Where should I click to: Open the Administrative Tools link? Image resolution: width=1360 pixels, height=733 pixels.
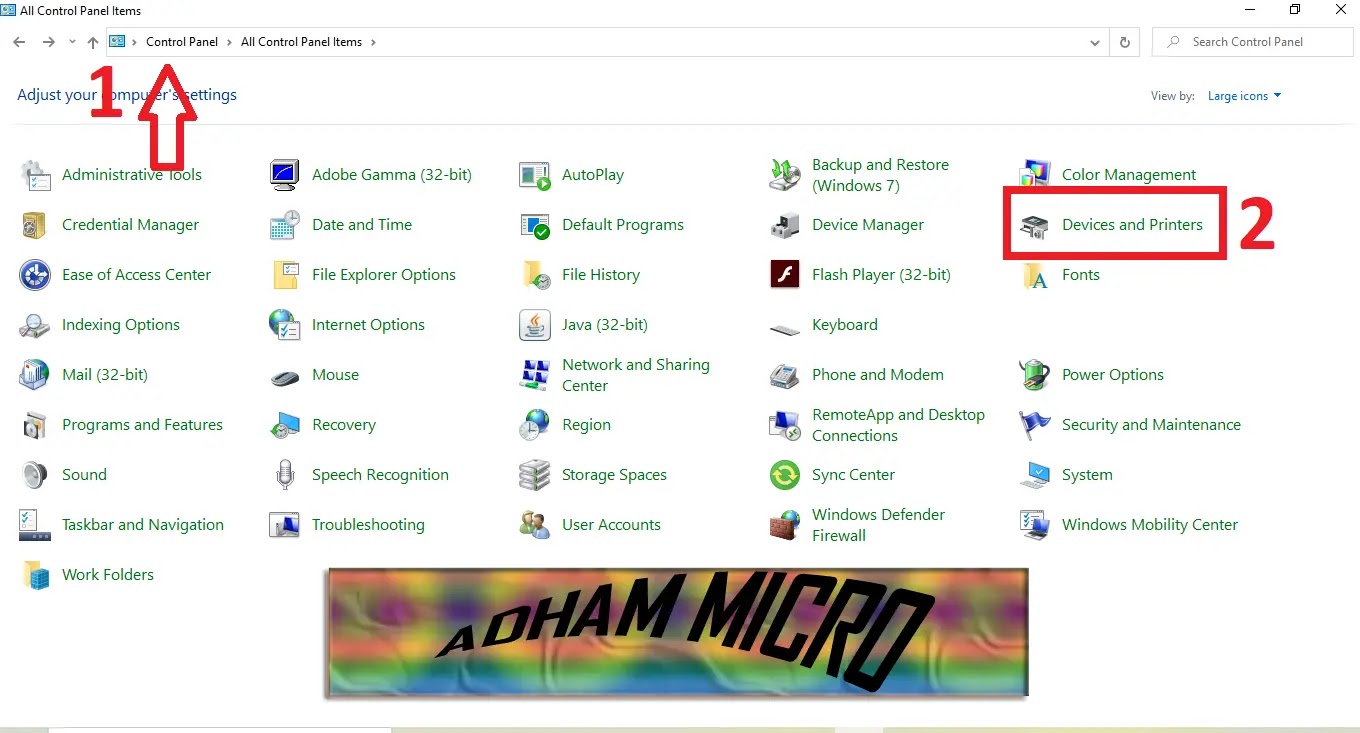[x=132, y=175]
